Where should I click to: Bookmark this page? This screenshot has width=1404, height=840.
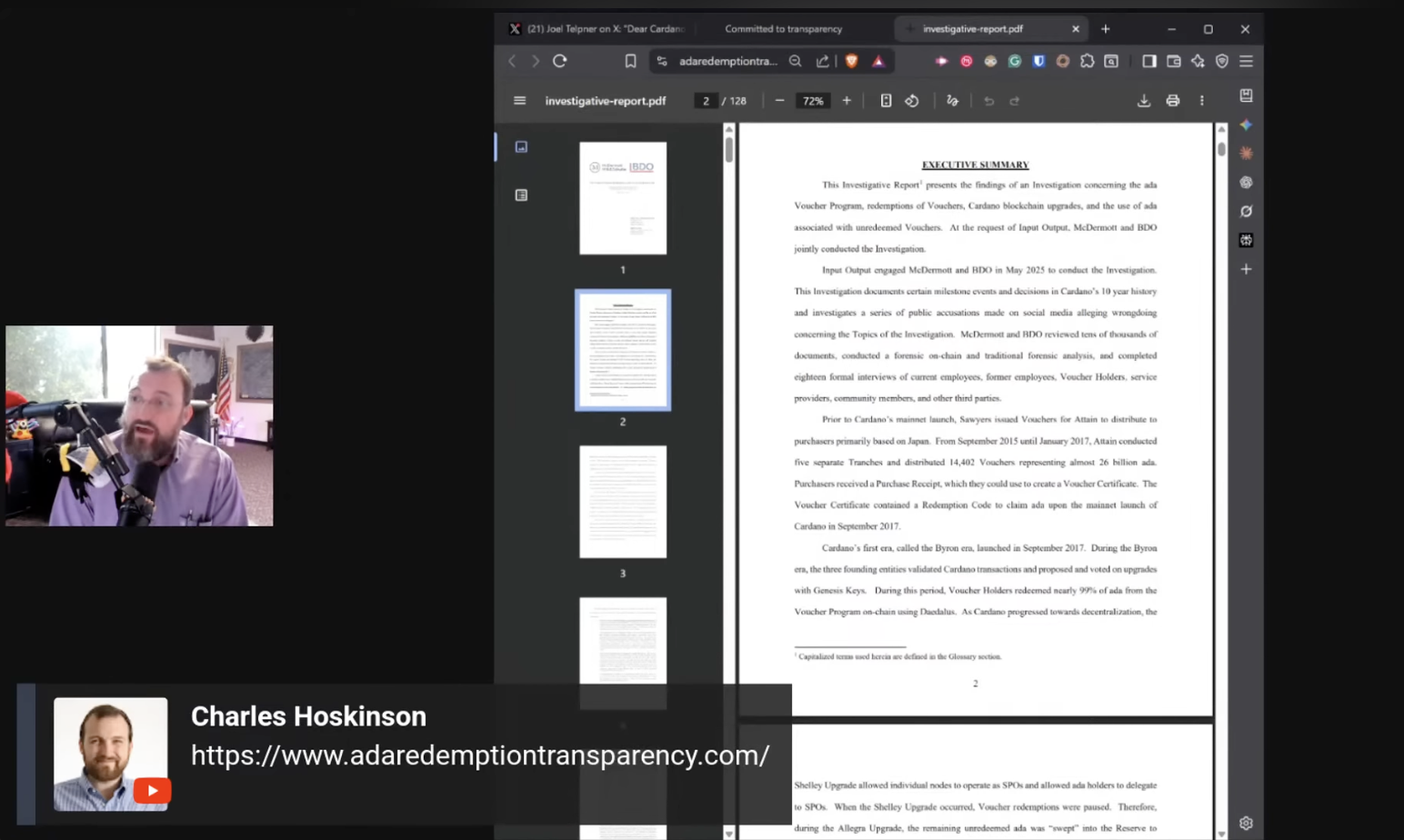(630, 61)
